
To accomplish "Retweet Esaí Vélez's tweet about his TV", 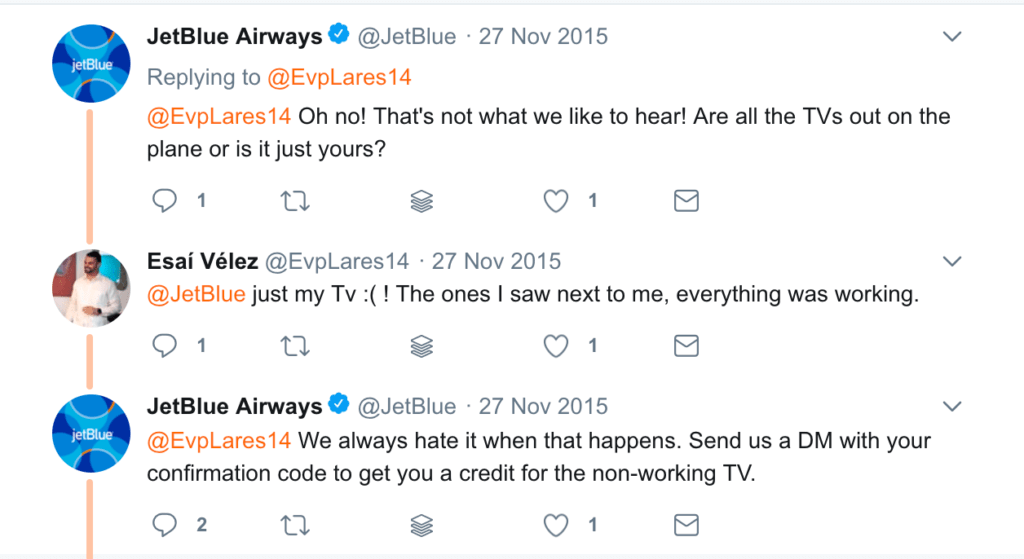I will pyautogui.click(x=295, y=346).
